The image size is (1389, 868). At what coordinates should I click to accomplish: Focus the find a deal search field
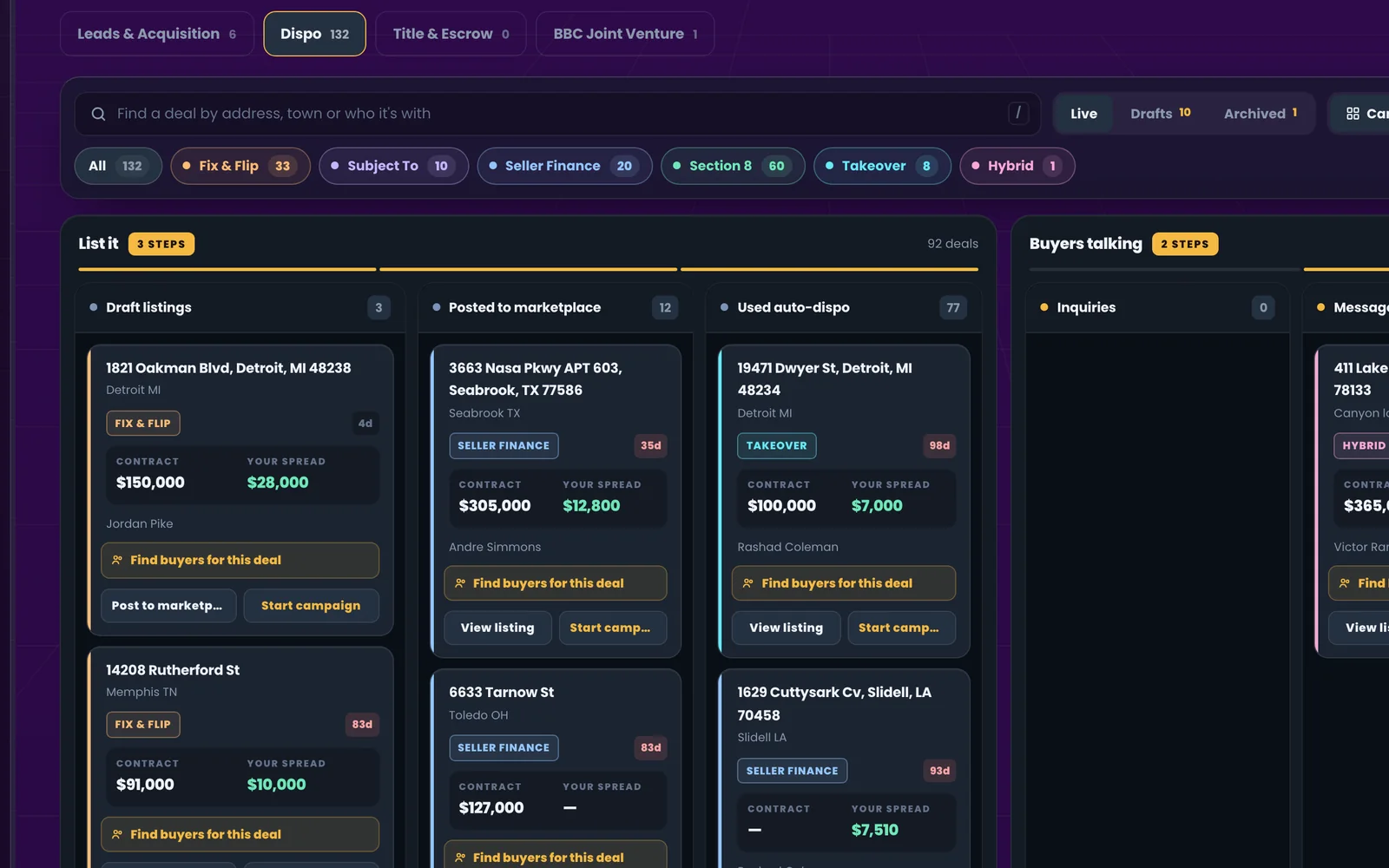557,114
